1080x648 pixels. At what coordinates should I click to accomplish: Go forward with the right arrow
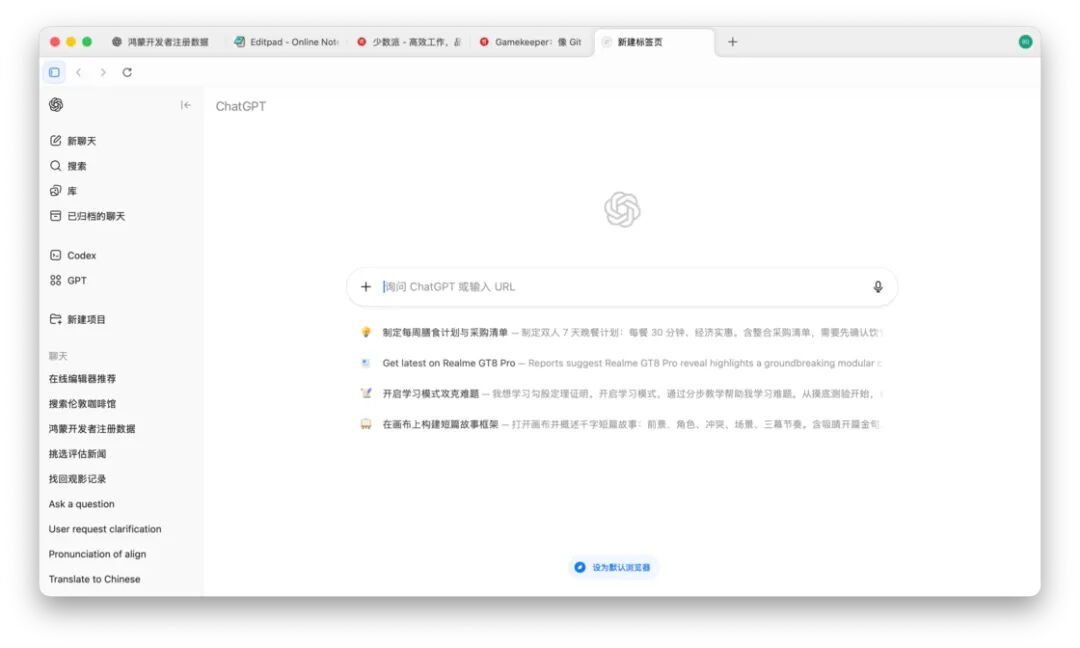click(103, 72)
